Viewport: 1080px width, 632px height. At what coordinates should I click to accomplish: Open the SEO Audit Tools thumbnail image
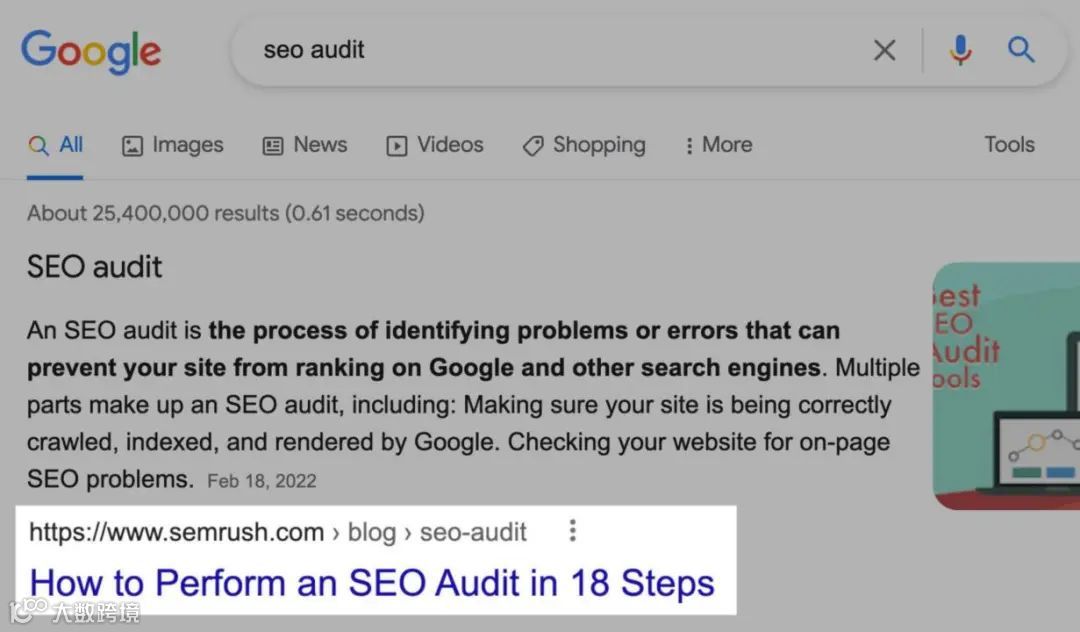1006,386
